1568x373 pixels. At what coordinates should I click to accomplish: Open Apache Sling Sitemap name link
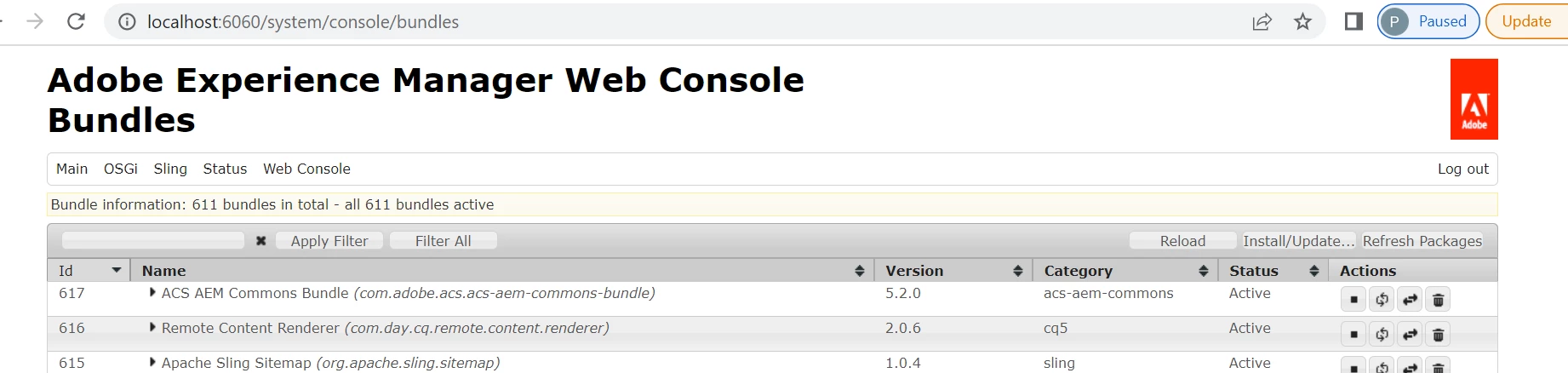tap(330, 363)
